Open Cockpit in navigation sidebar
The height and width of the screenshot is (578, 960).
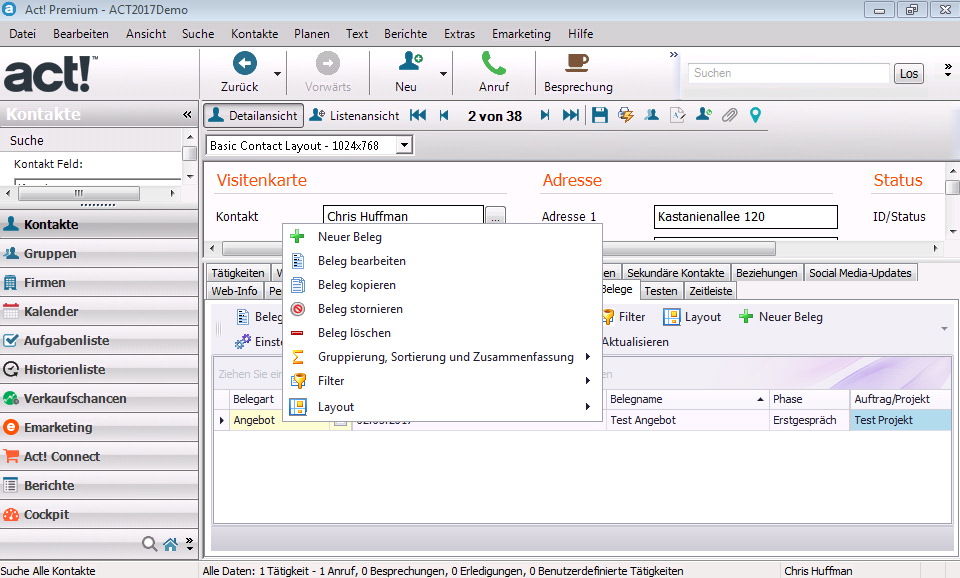coord(99,514)
